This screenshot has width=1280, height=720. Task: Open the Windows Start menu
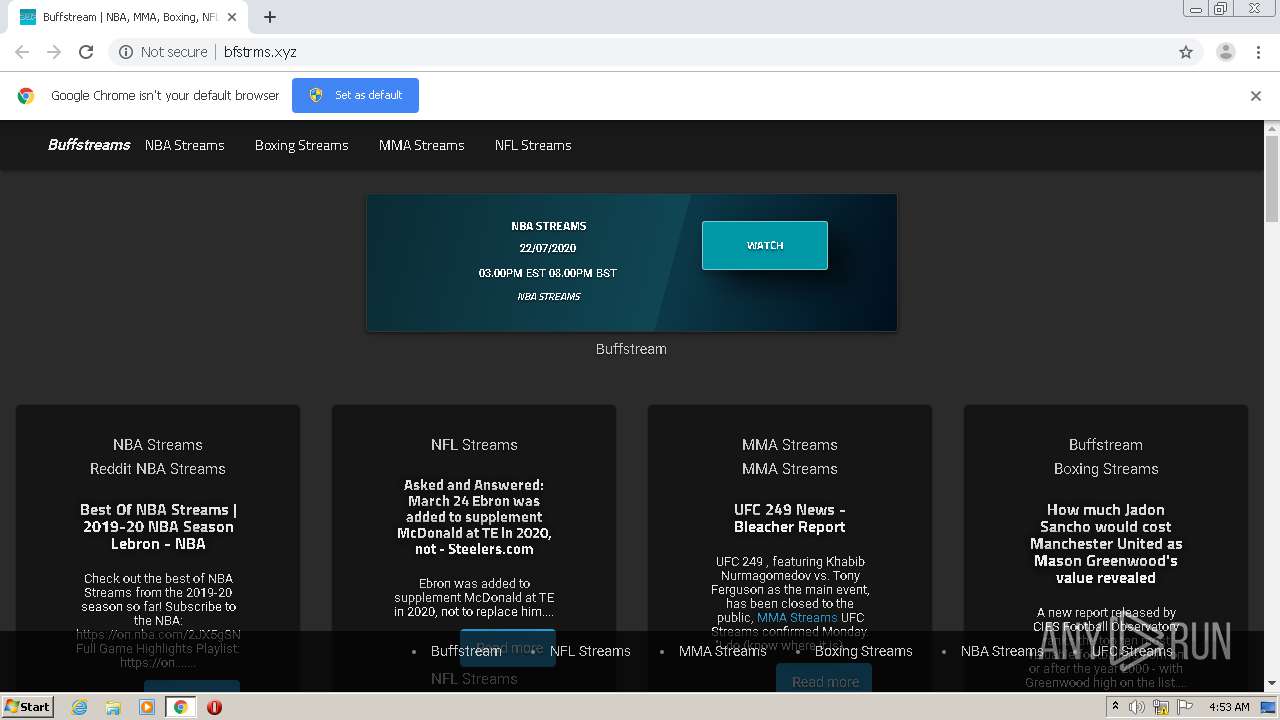28,707
